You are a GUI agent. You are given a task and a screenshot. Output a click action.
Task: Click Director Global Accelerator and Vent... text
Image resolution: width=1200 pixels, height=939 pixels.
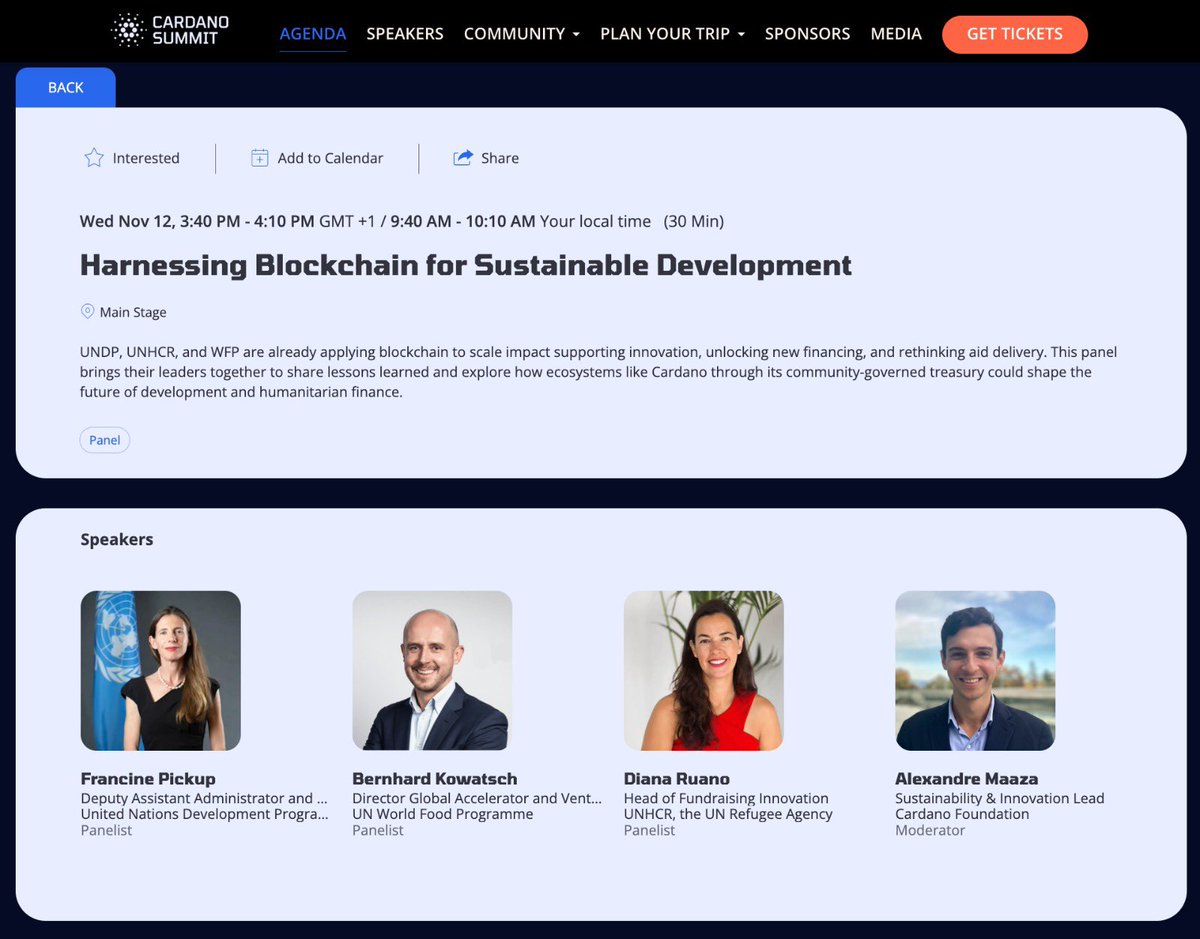(x=478, y=798)
